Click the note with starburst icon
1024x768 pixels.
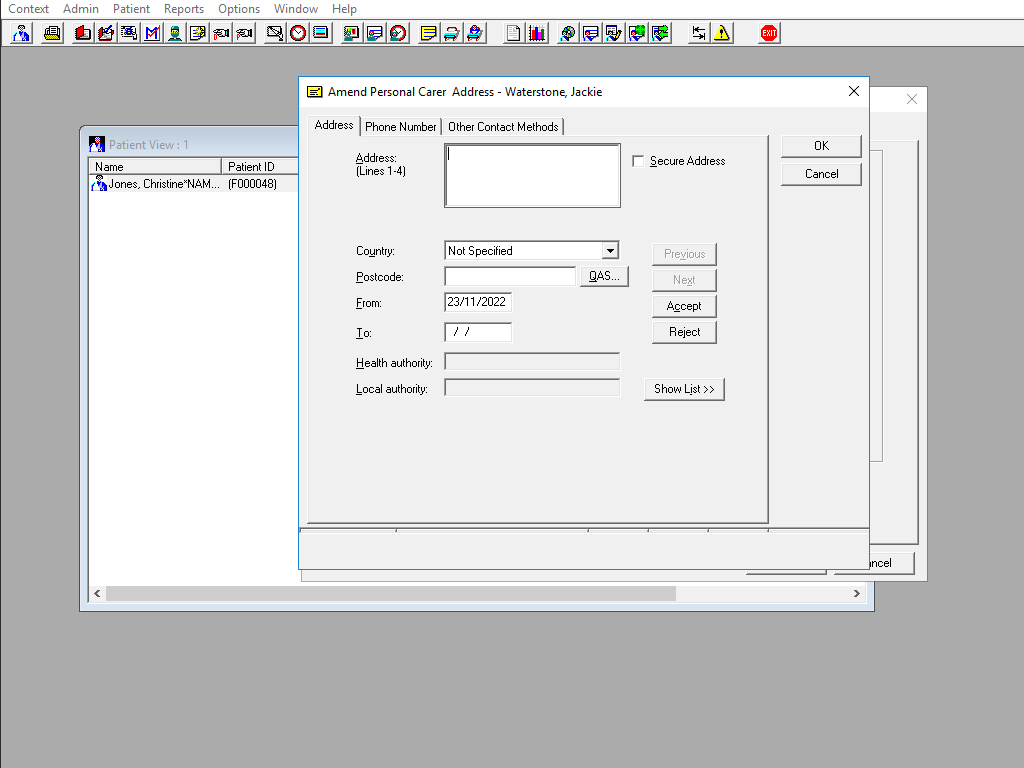[x=198, y=33]
